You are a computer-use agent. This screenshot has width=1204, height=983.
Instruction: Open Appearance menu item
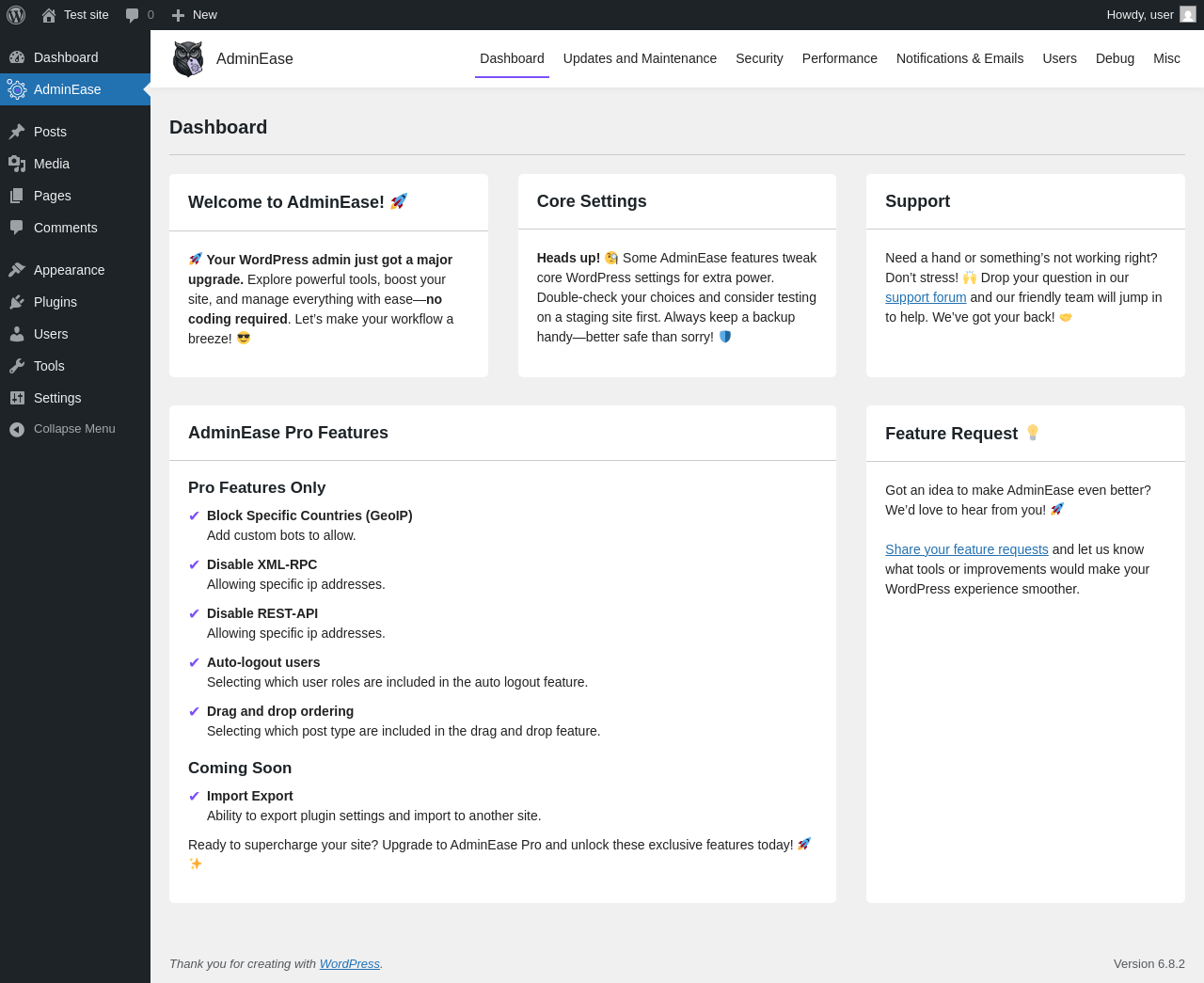point(75,270)
